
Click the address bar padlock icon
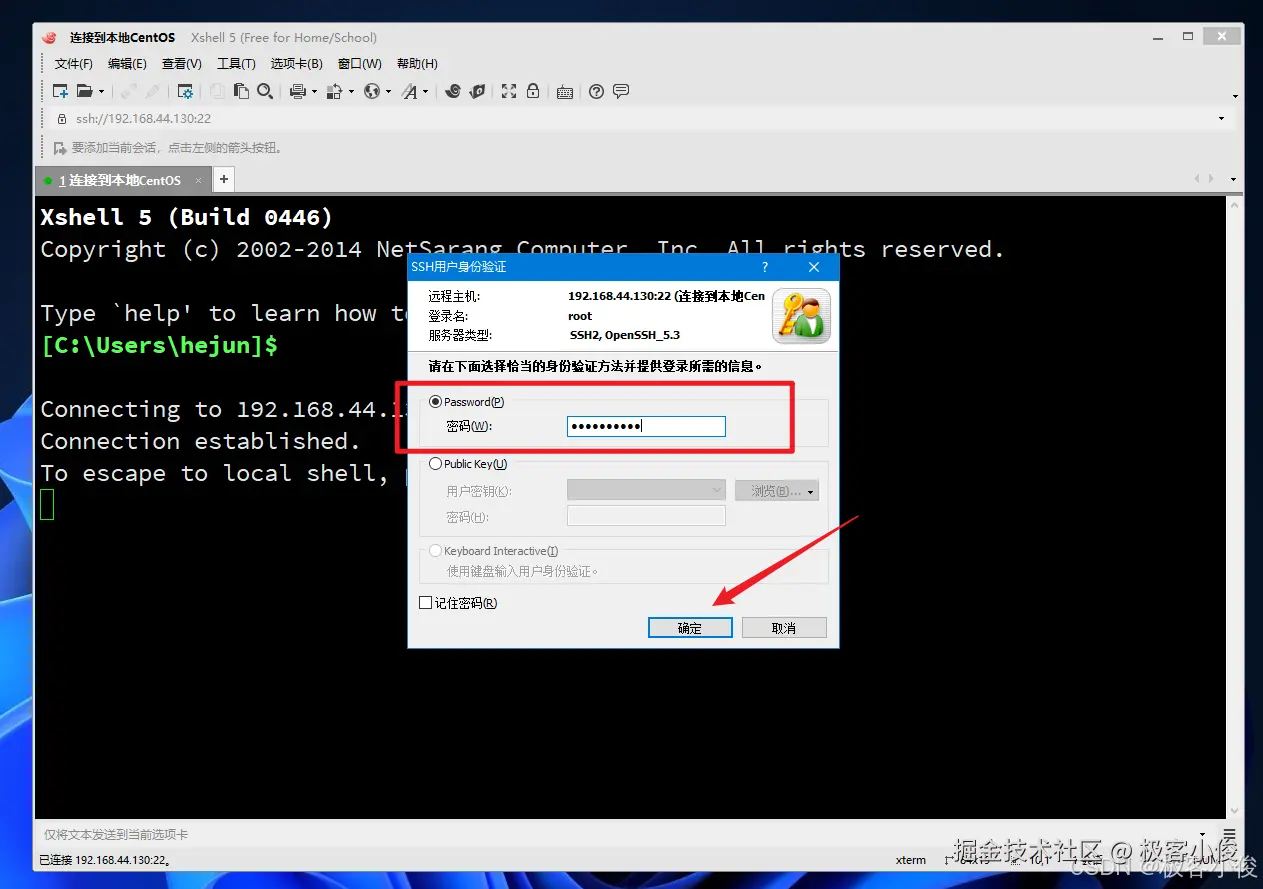pyautogui.click(x=61, y=118)
